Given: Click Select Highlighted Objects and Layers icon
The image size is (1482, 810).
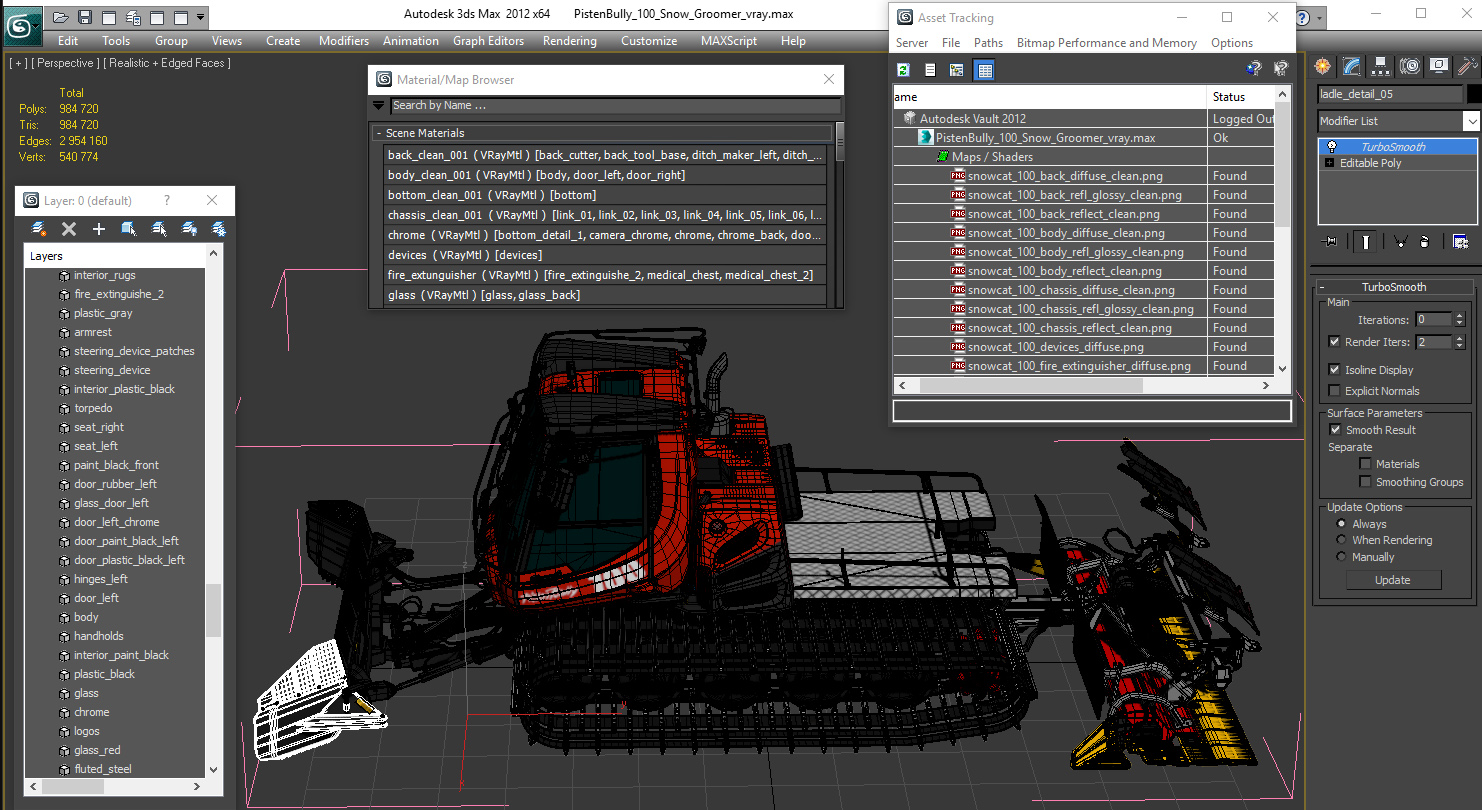Looking at the screenshot, I should 129,229.
